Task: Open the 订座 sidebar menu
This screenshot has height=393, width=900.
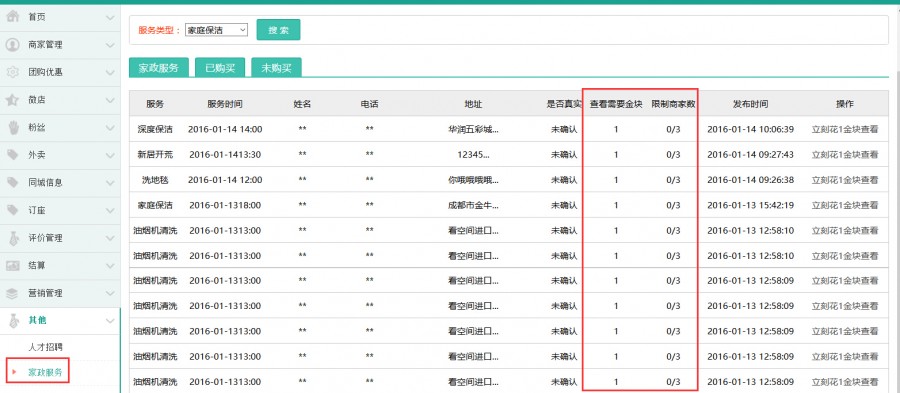Action: pos(60,210)
